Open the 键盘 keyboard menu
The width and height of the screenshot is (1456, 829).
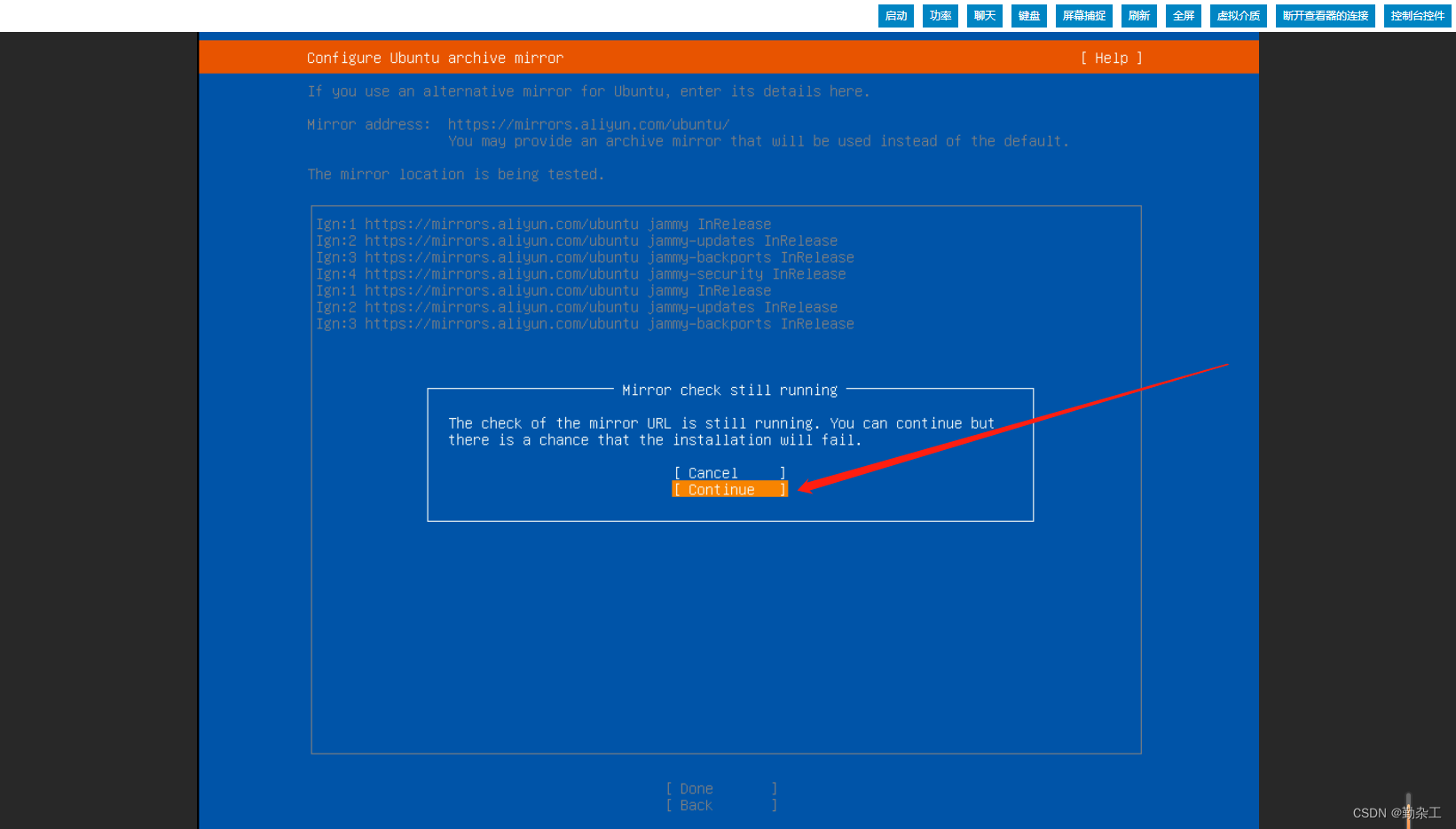click(1029, 16)
